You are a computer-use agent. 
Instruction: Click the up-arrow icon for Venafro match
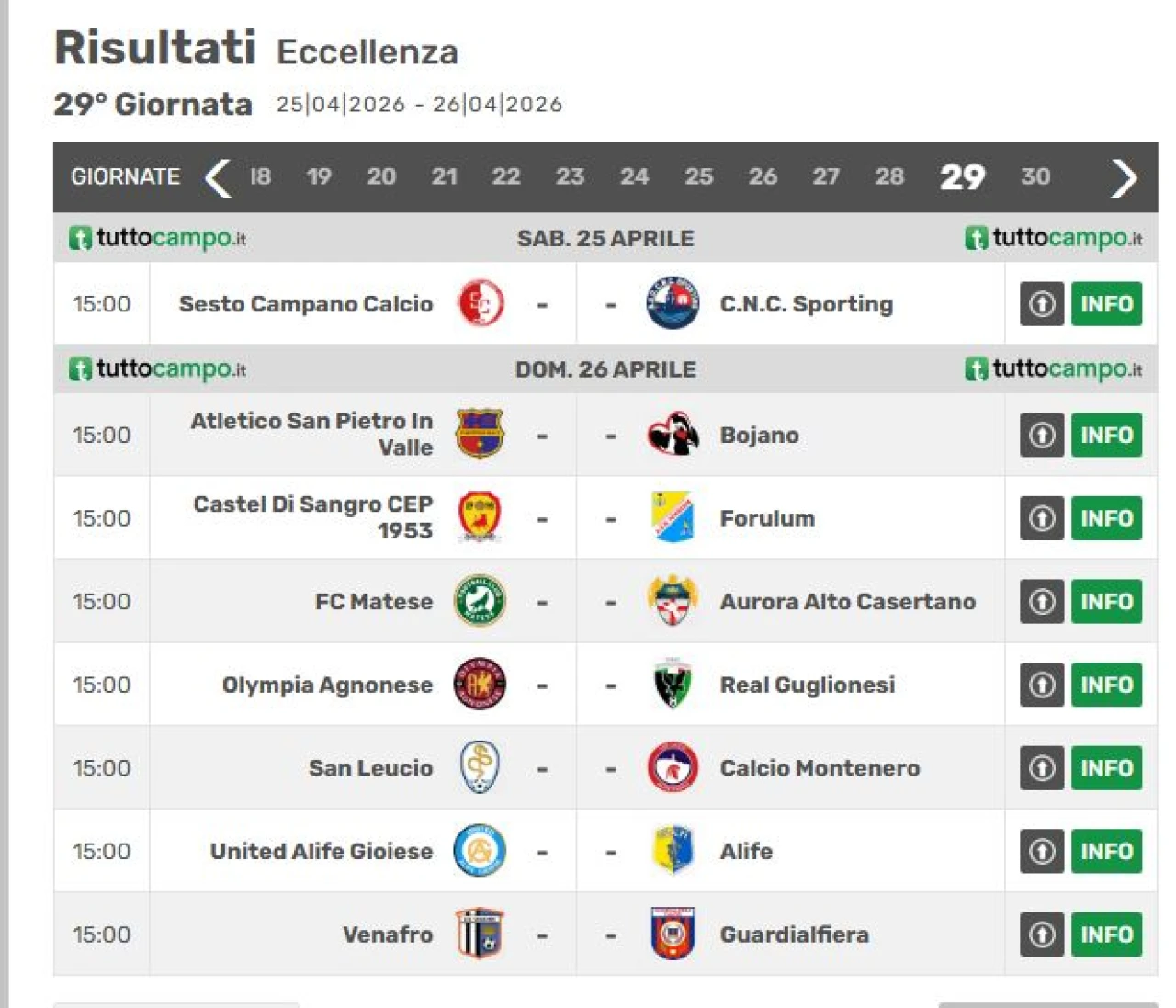[1041, 934]
